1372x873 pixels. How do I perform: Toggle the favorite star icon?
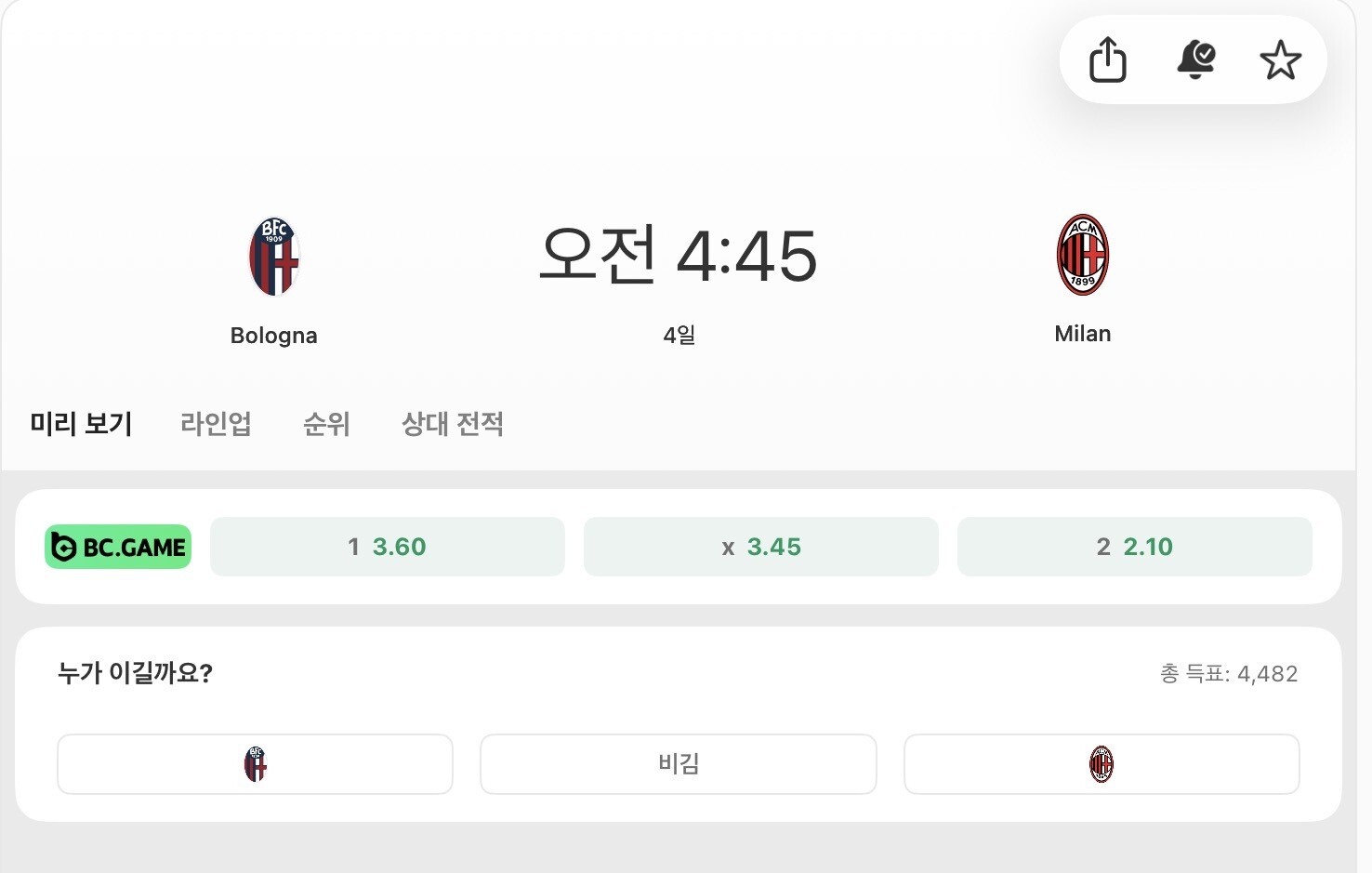pyautogui.click(x=1280, y=60)
